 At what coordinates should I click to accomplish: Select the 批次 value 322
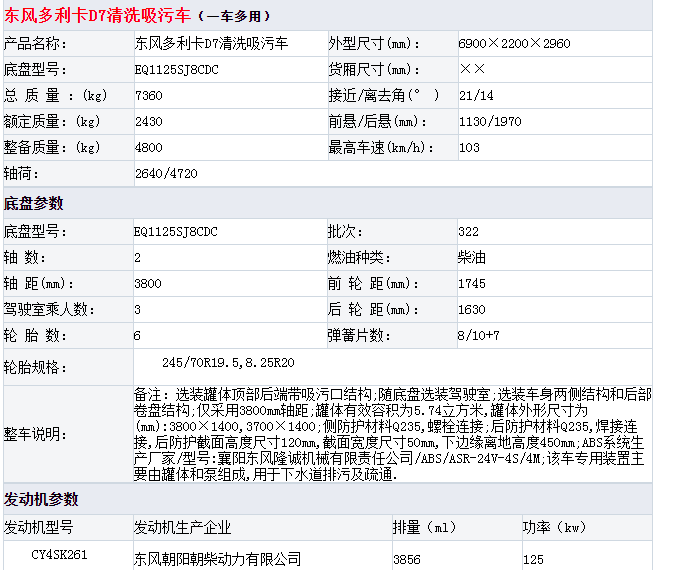(469, 232)
